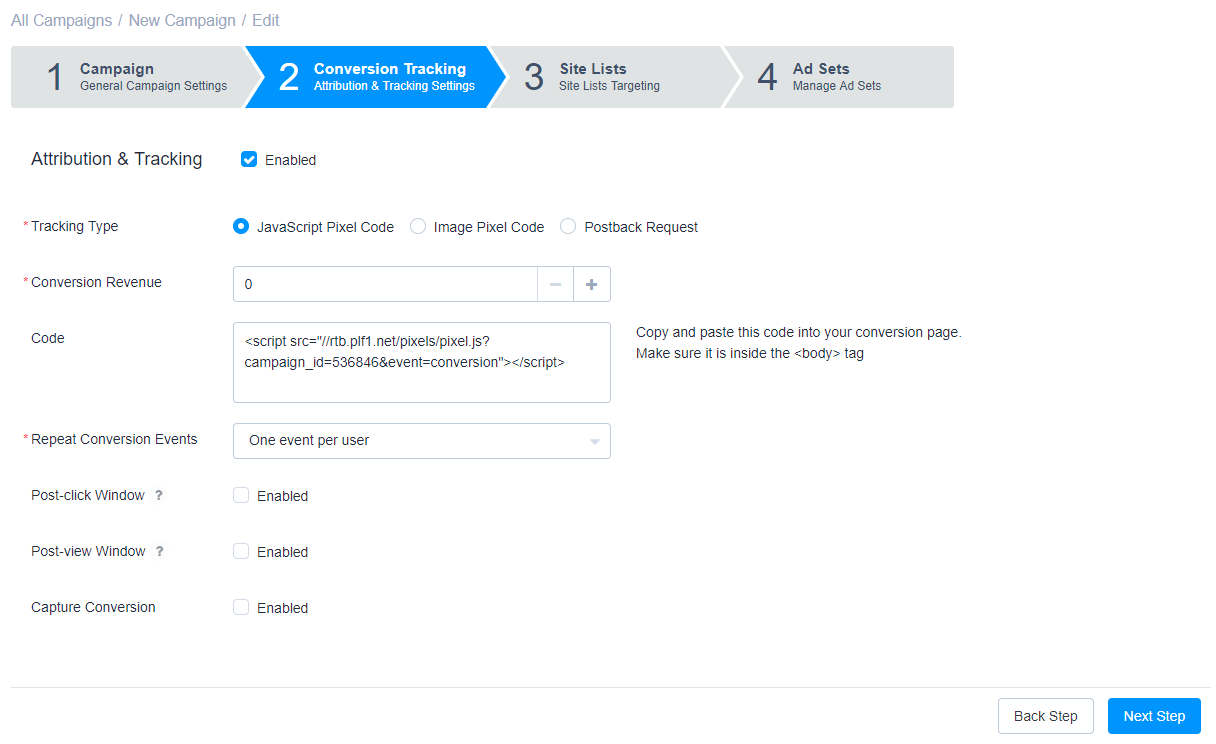
Task: Increase Conversion Revenue with plus button
Action: [x=592, y=284]
